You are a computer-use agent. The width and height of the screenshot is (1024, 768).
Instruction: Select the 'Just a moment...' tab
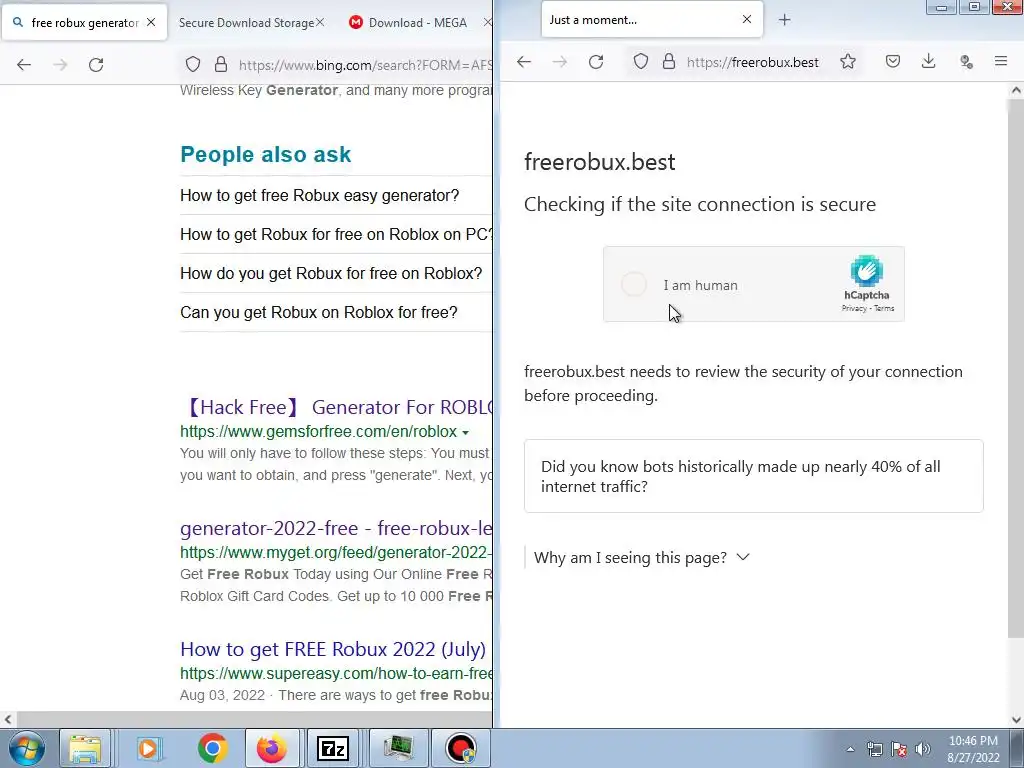[x=652, y=20]
